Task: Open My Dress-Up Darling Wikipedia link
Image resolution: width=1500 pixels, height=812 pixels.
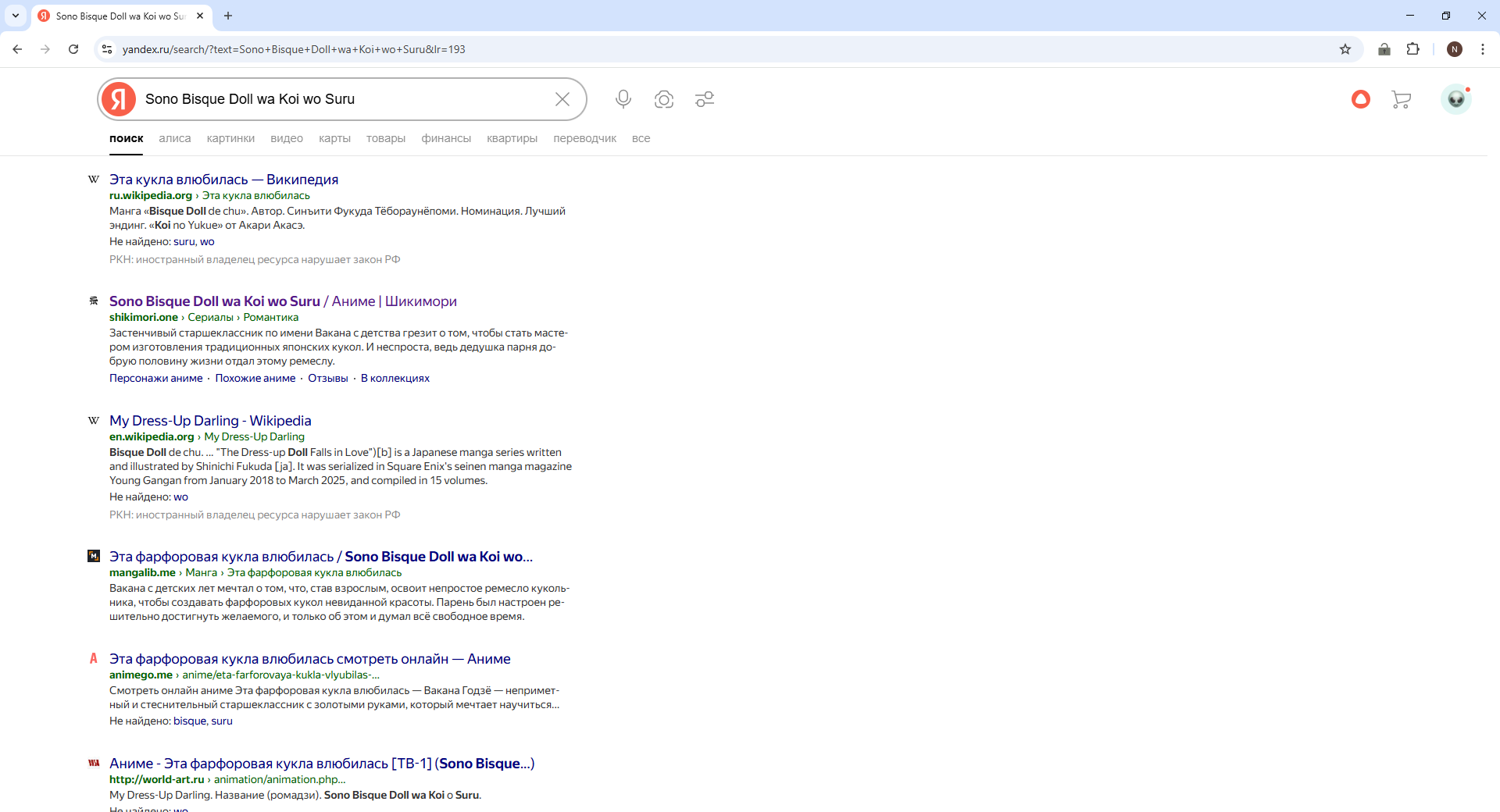Action: click(210, 421)
